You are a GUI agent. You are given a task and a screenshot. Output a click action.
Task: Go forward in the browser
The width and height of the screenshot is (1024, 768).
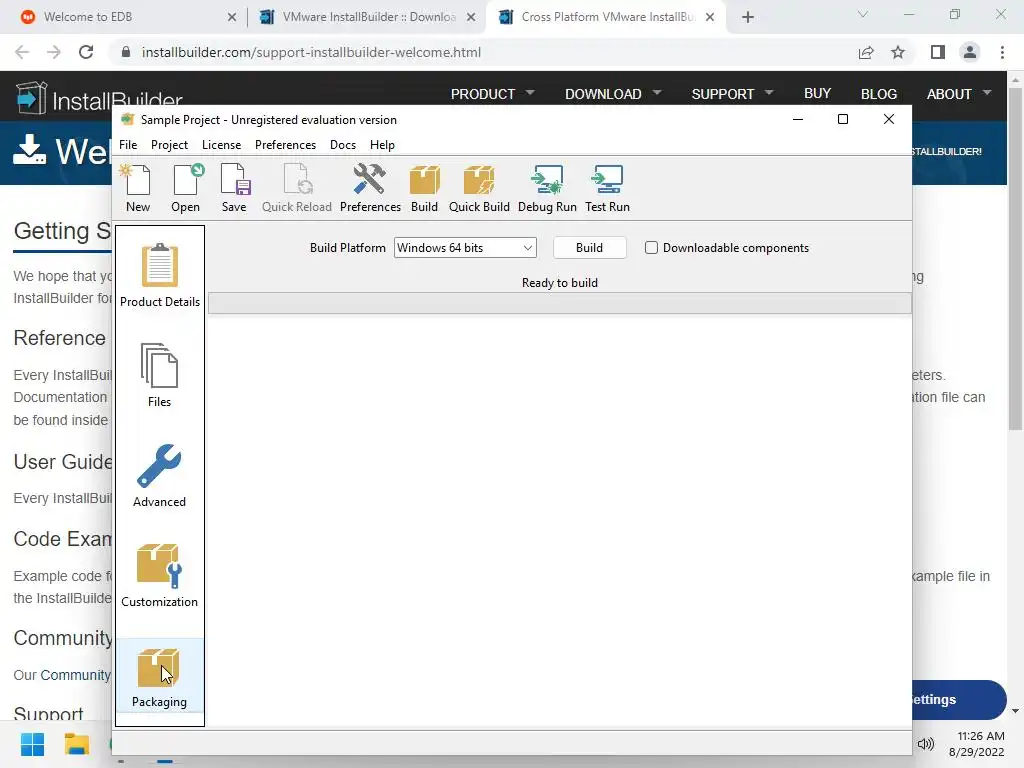tap(54, 52)
